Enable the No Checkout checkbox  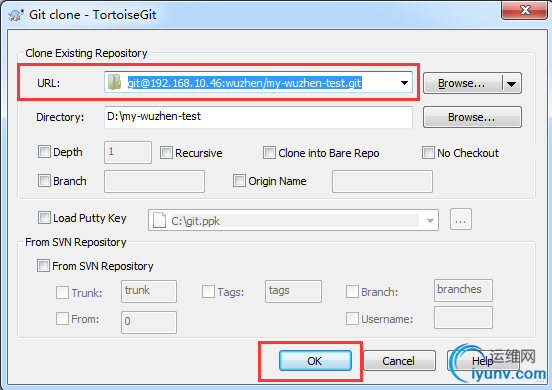pyautogui.click(x=428, y=153)
